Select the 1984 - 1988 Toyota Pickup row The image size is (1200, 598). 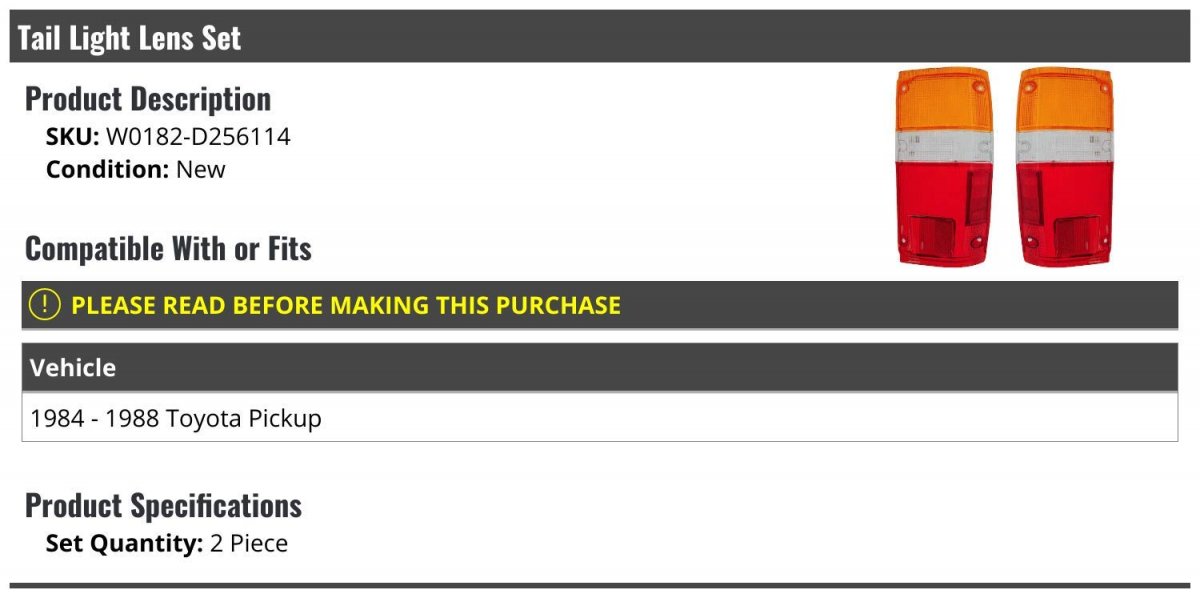click(600, 418)
